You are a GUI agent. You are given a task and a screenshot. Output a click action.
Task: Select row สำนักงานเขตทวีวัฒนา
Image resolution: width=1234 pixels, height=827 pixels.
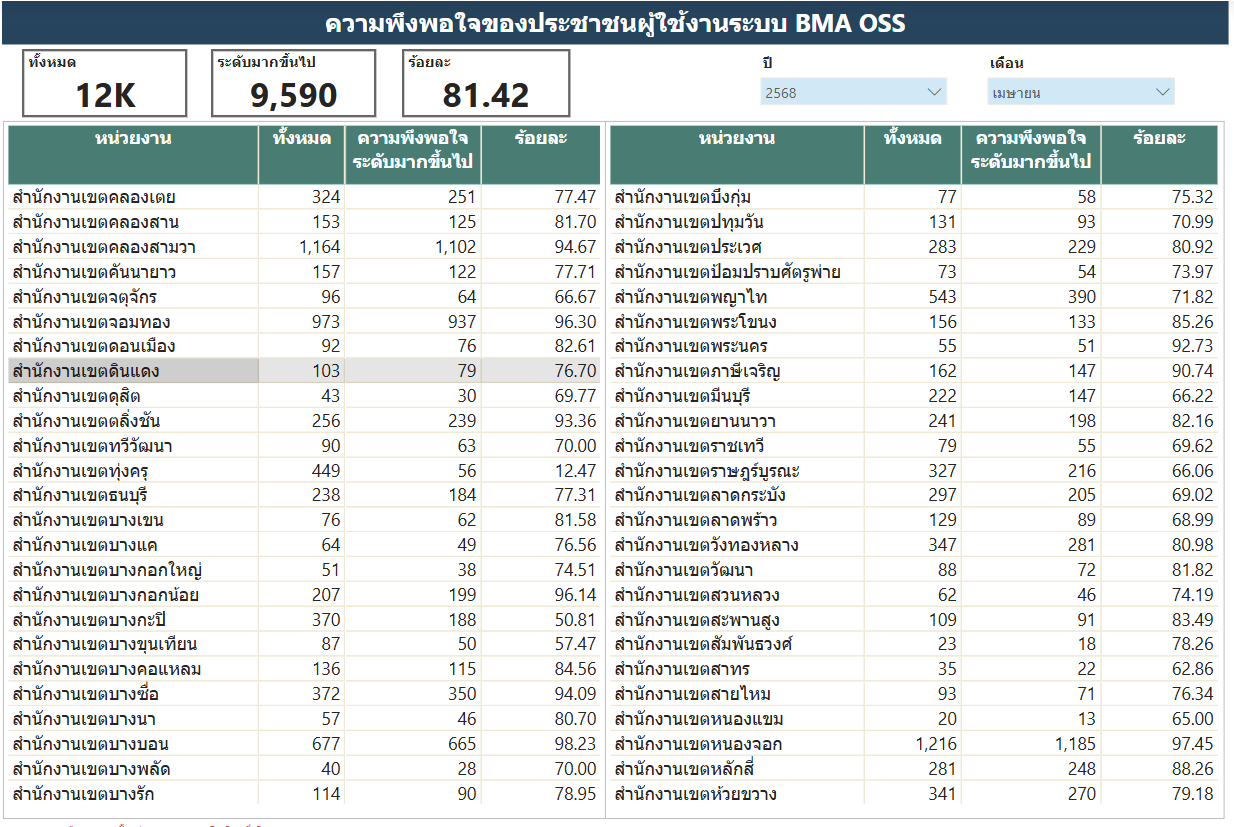pyautogui.click(x=305, y=446)
